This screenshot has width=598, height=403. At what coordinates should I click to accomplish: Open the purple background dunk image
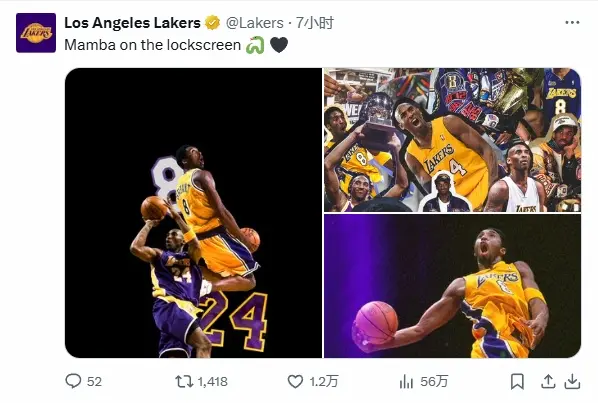click(x=452, y=286)
